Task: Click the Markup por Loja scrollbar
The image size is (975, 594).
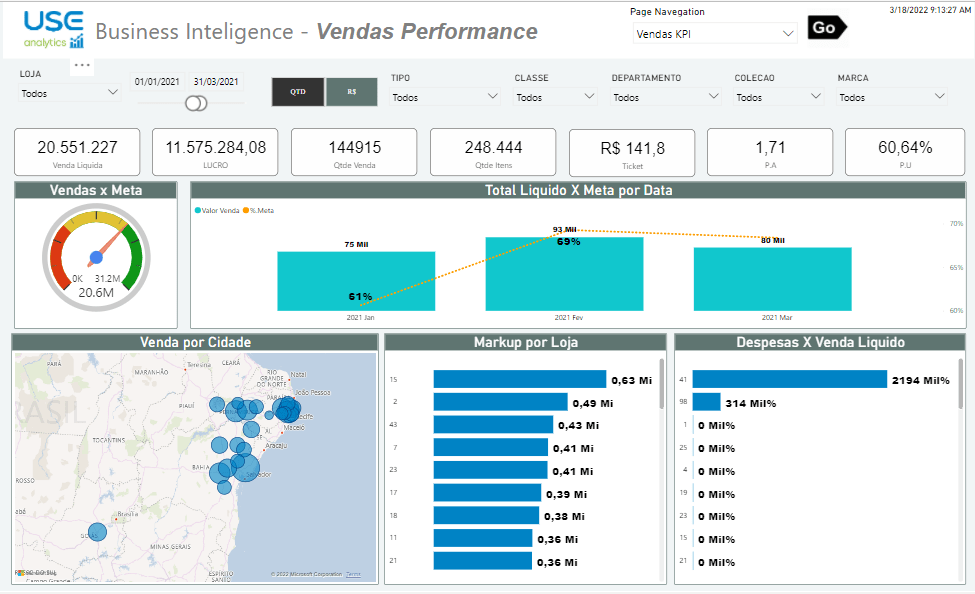Action: coord(661,385)
